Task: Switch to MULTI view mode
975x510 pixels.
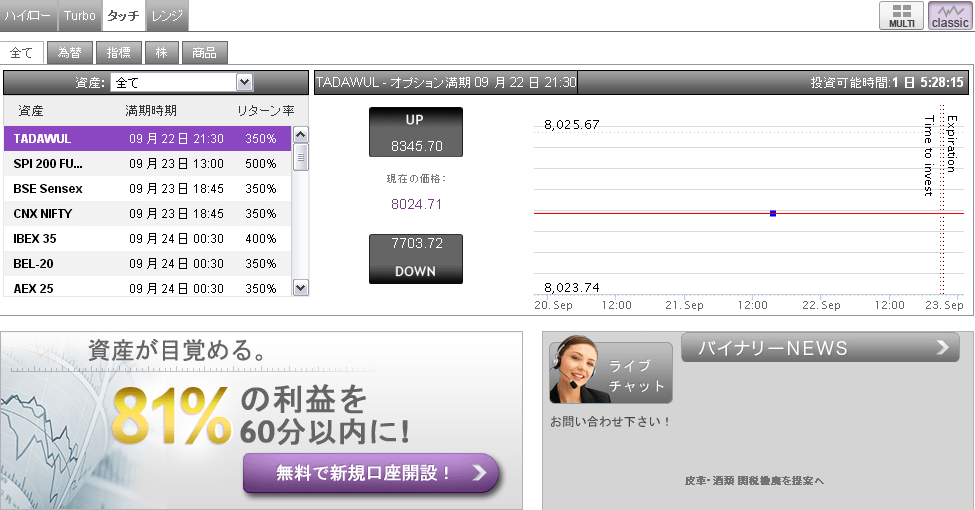Action: coord(901,16)
